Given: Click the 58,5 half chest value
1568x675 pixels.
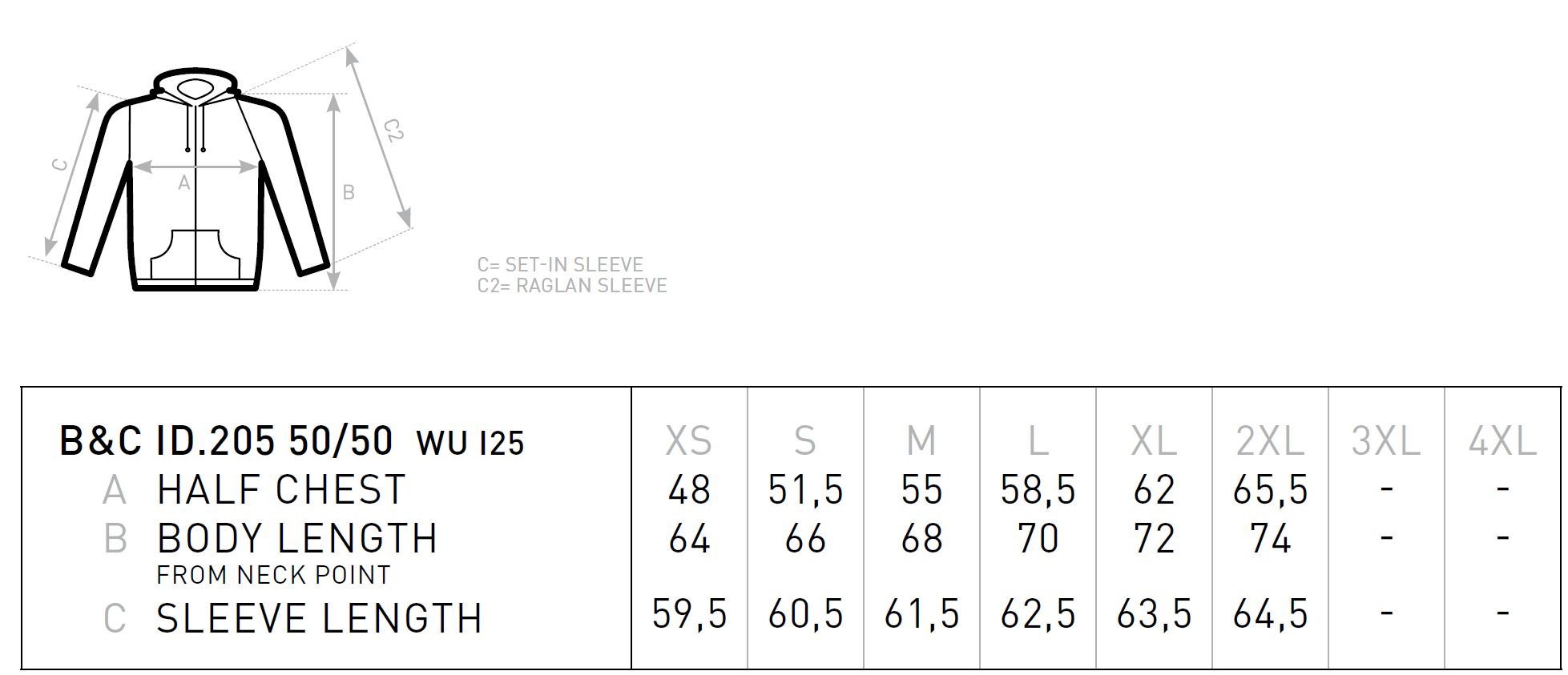Looking at the screenshot, I should (1038, 490).
